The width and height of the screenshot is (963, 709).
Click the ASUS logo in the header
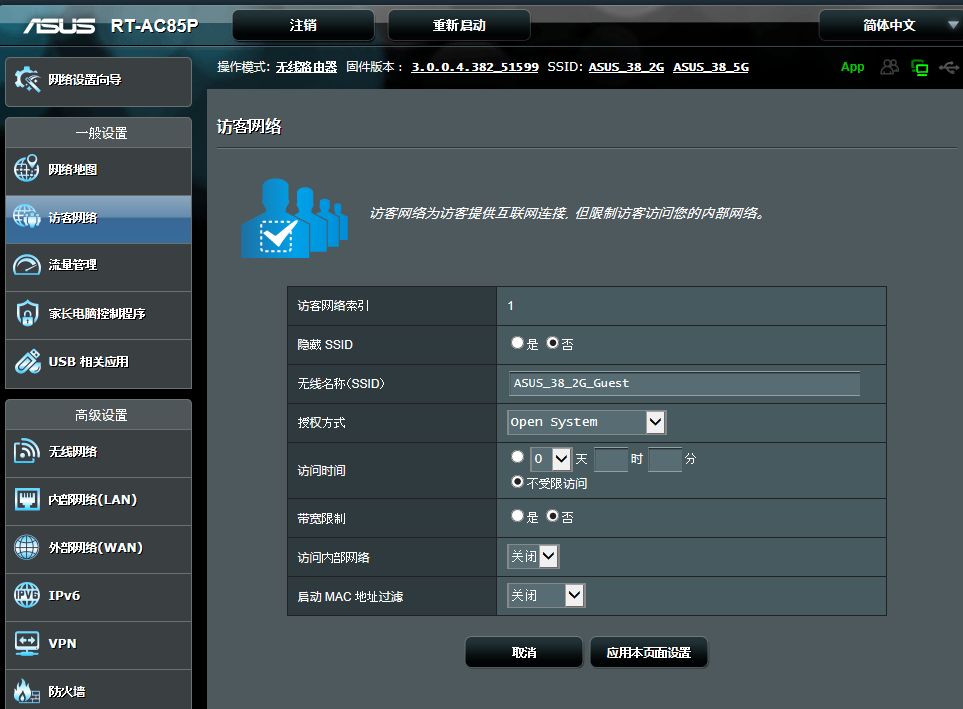[60, 26]
